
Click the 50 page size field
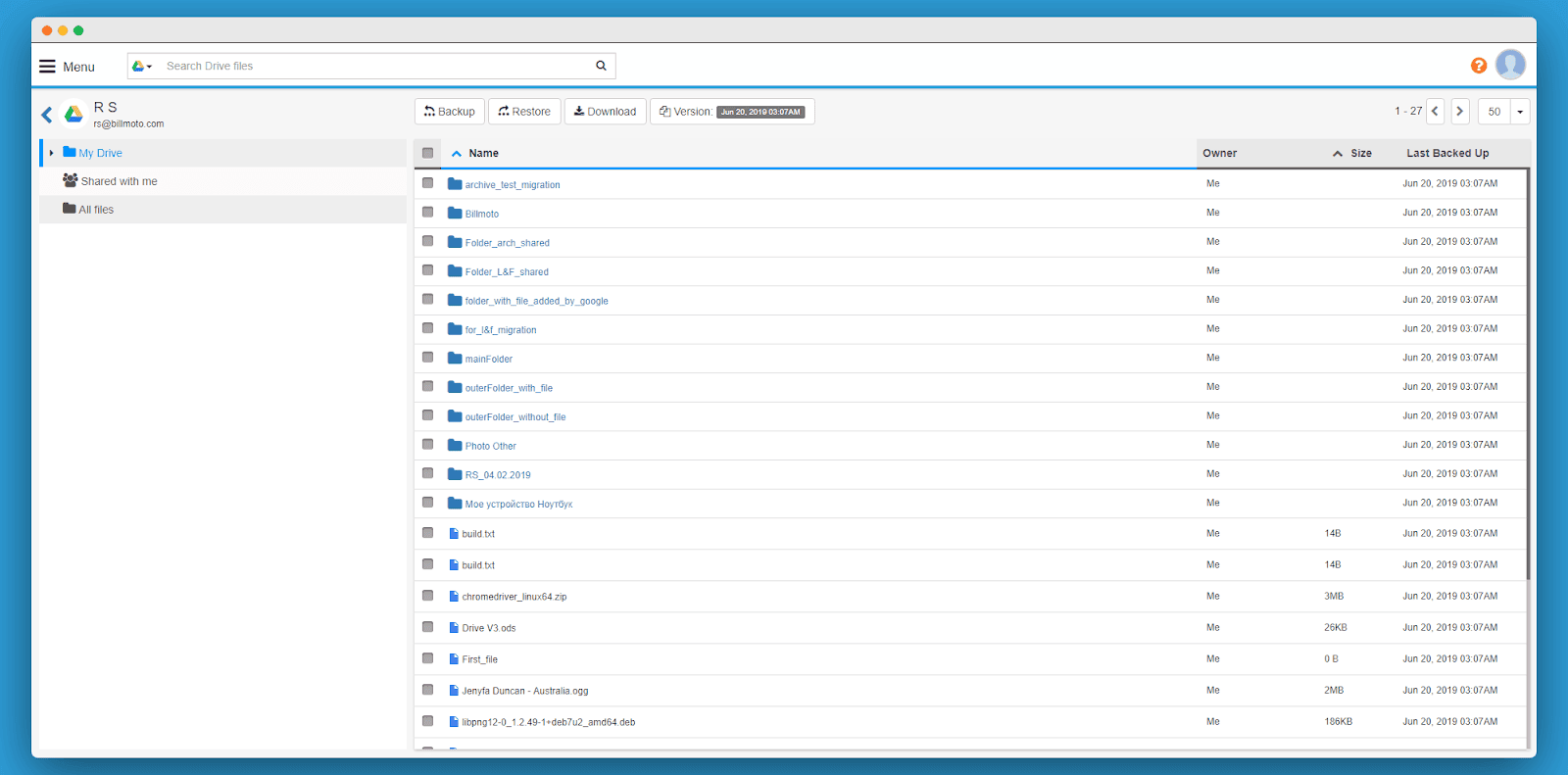[x=1494, y=112]
